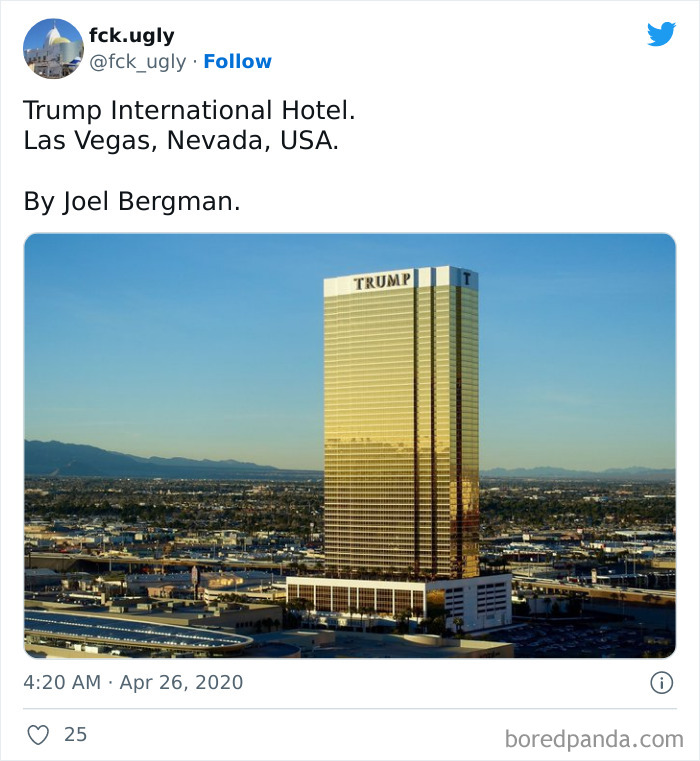Screen dimensions: 700x761
Task: Click the "Trump International Hotel." text line
Action: (189, 110)
